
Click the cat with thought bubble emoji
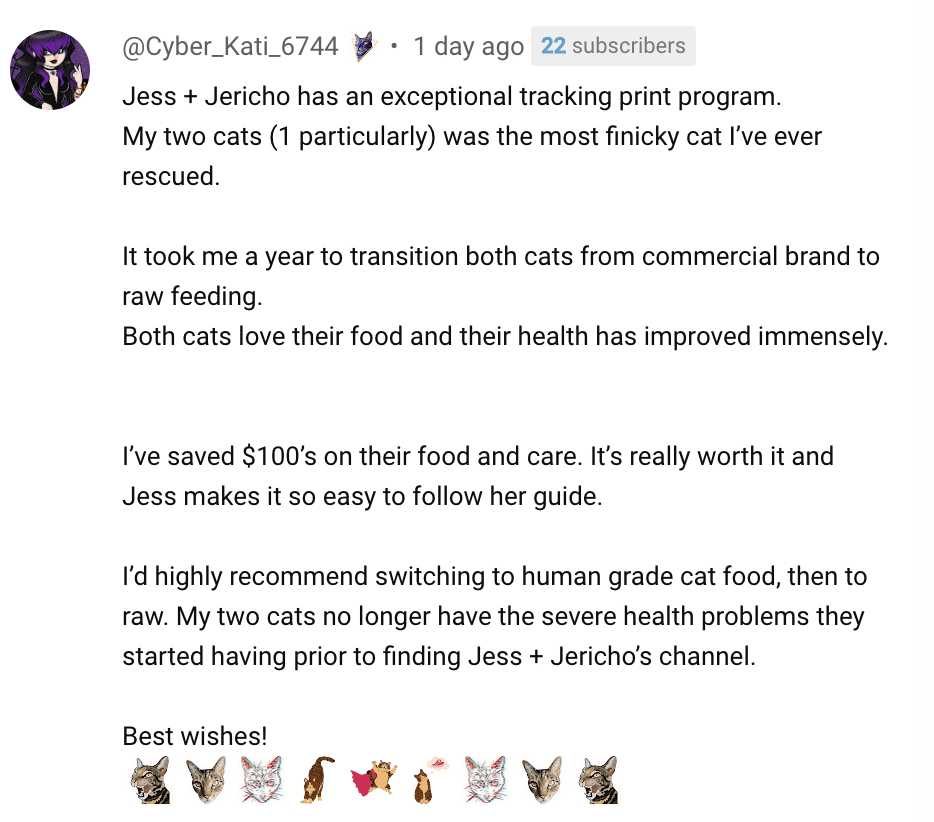click(x=430, y=780)
